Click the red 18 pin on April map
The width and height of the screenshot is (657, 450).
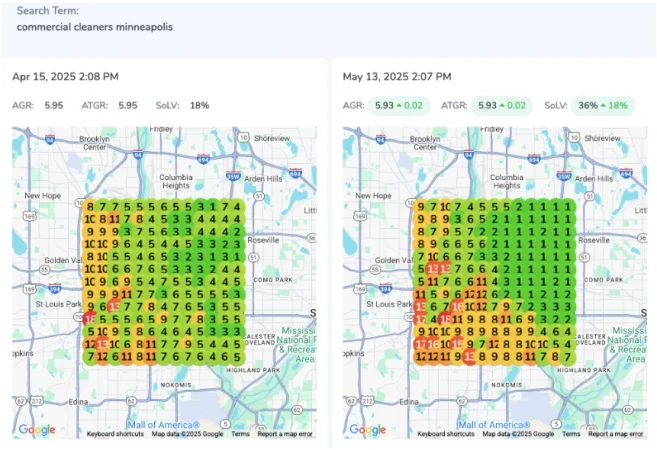tap(90, 319)
